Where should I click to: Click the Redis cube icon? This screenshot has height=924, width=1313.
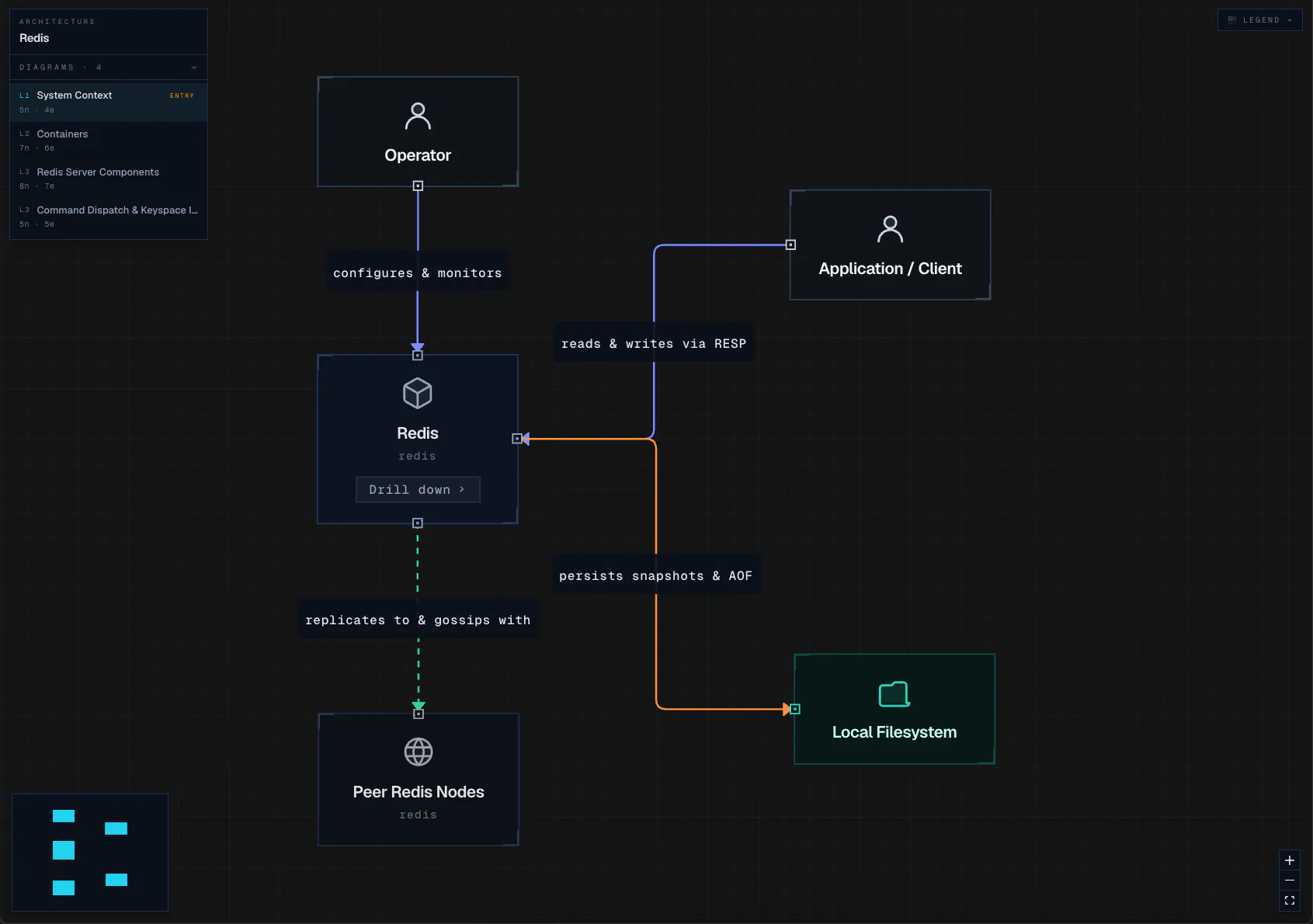click(418, 393)
